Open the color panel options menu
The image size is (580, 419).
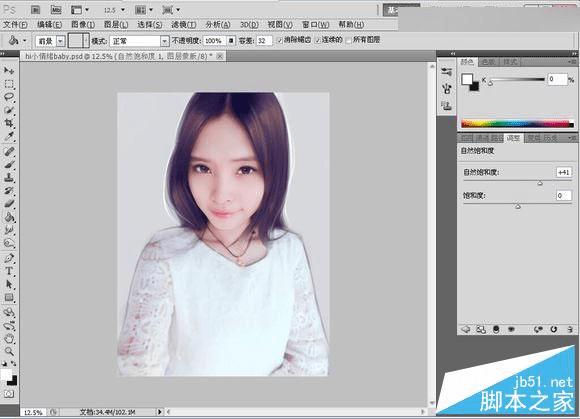(572, 62)
